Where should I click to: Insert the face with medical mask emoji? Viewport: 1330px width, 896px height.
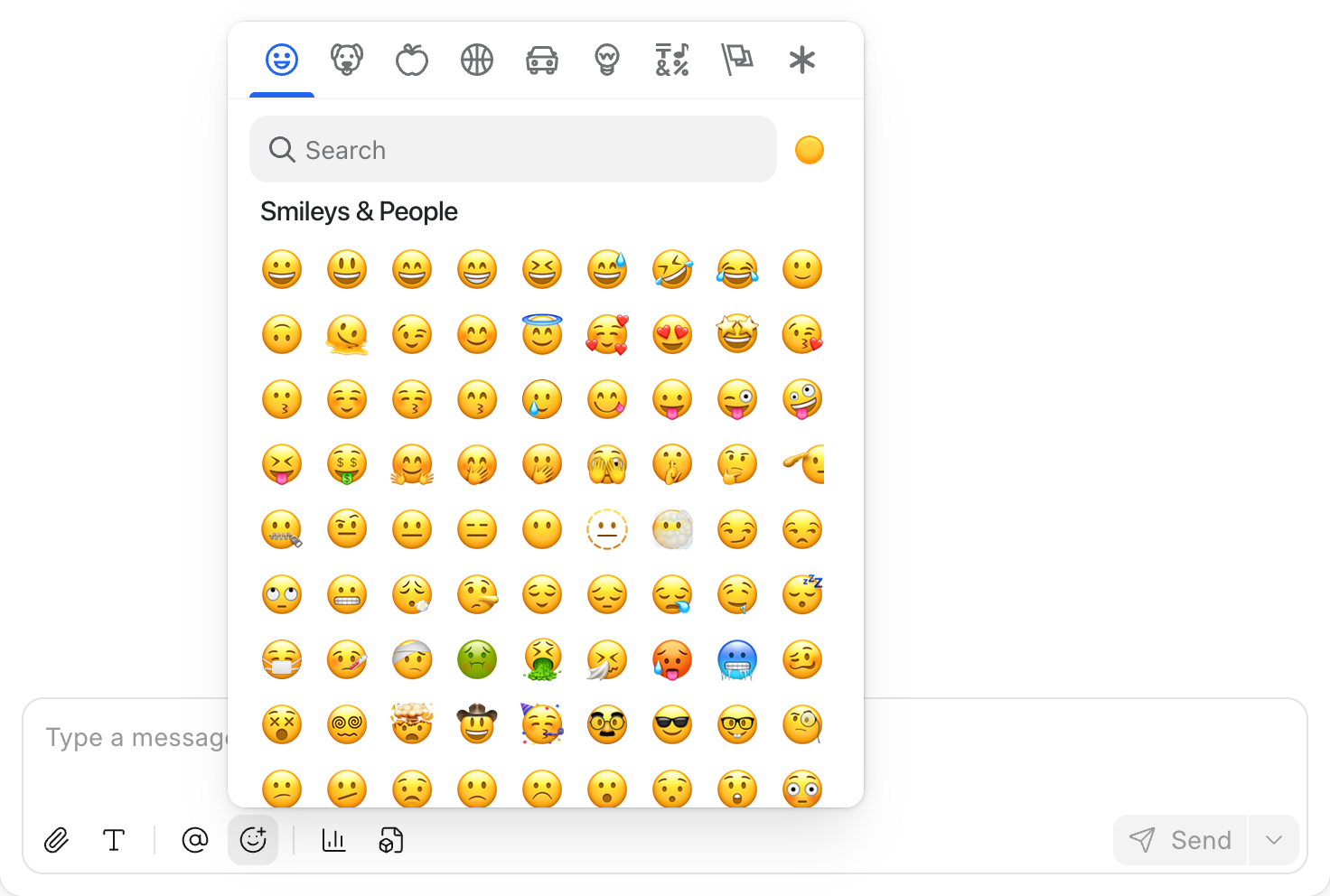coord(282,659)
